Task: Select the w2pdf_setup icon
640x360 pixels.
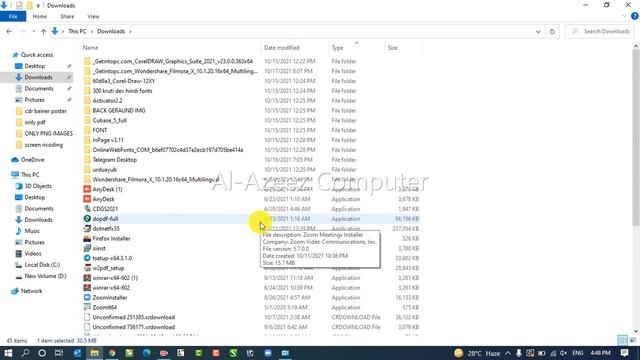Action: click(87, 268)
